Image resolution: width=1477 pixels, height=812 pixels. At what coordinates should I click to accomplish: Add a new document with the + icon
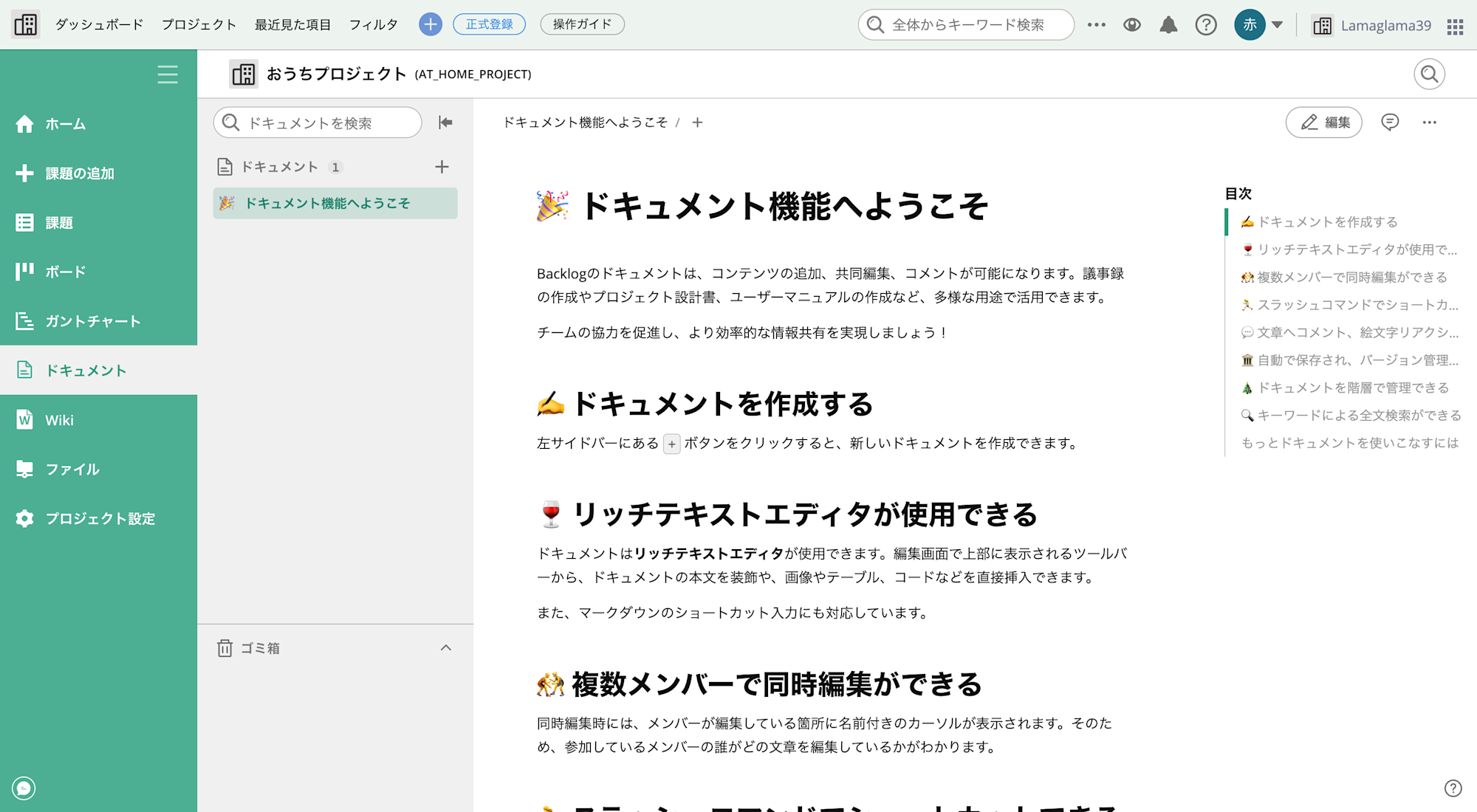click(x=441, y=166)
